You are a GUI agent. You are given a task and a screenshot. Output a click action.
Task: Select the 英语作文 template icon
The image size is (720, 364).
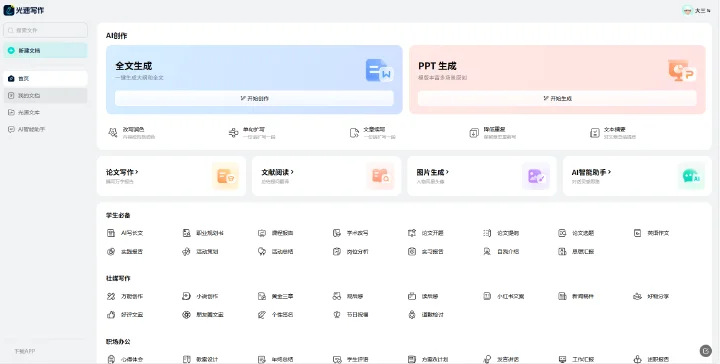637,233
